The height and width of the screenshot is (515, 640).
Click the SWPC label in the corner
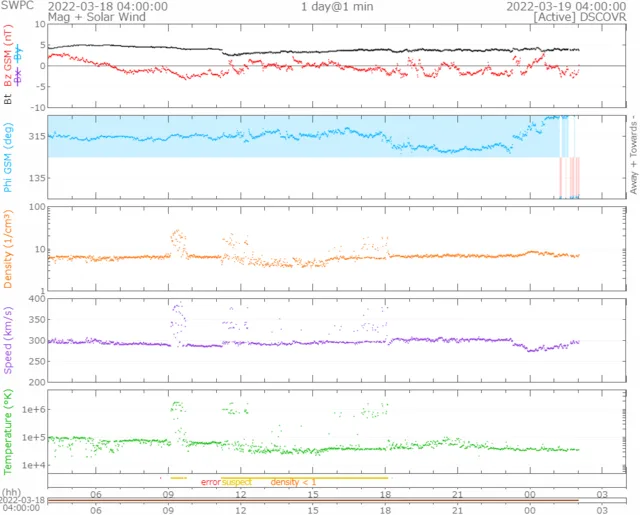[x=16, y=6]
